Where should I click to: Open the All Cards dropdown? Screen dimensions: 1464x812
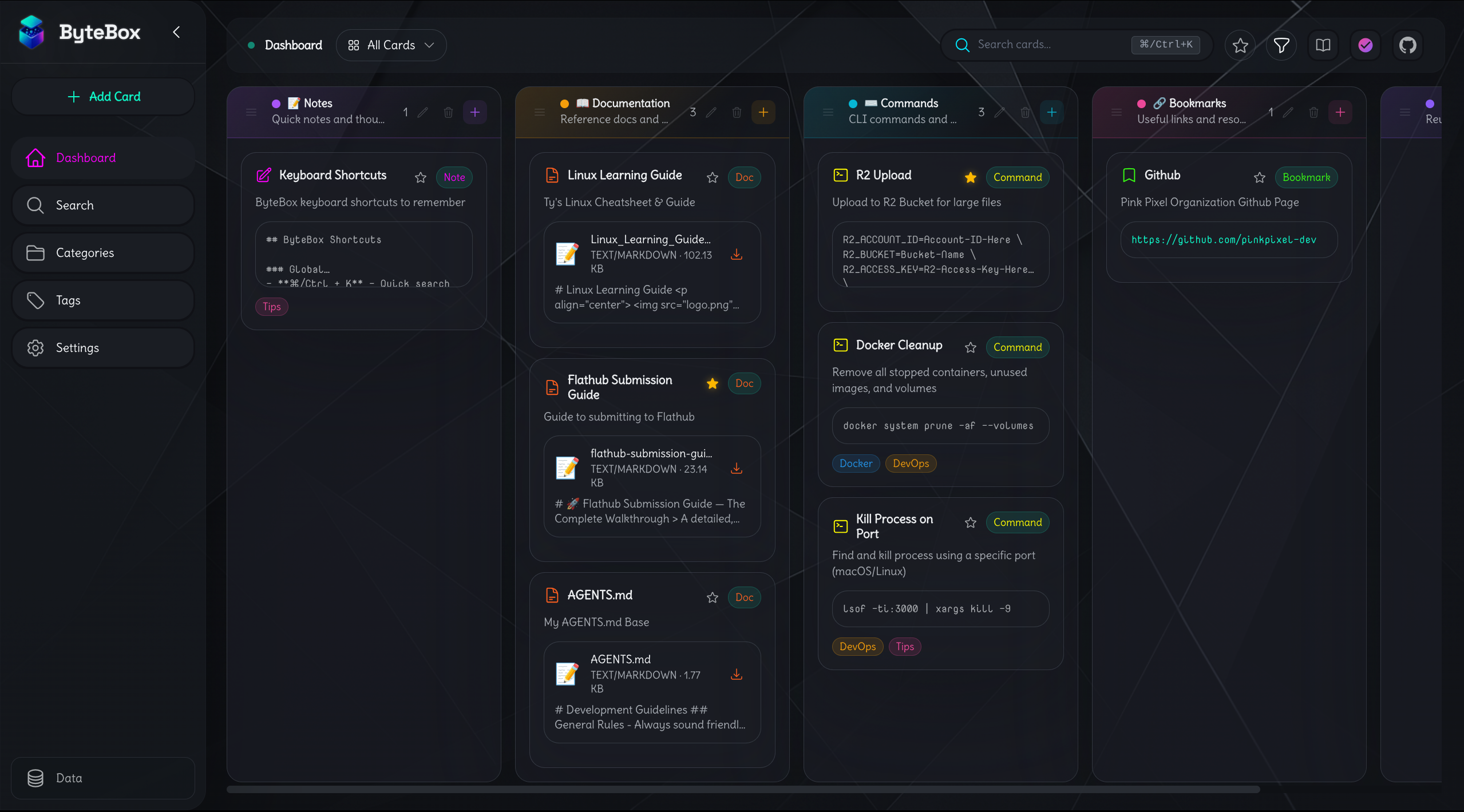click(391, 45)
